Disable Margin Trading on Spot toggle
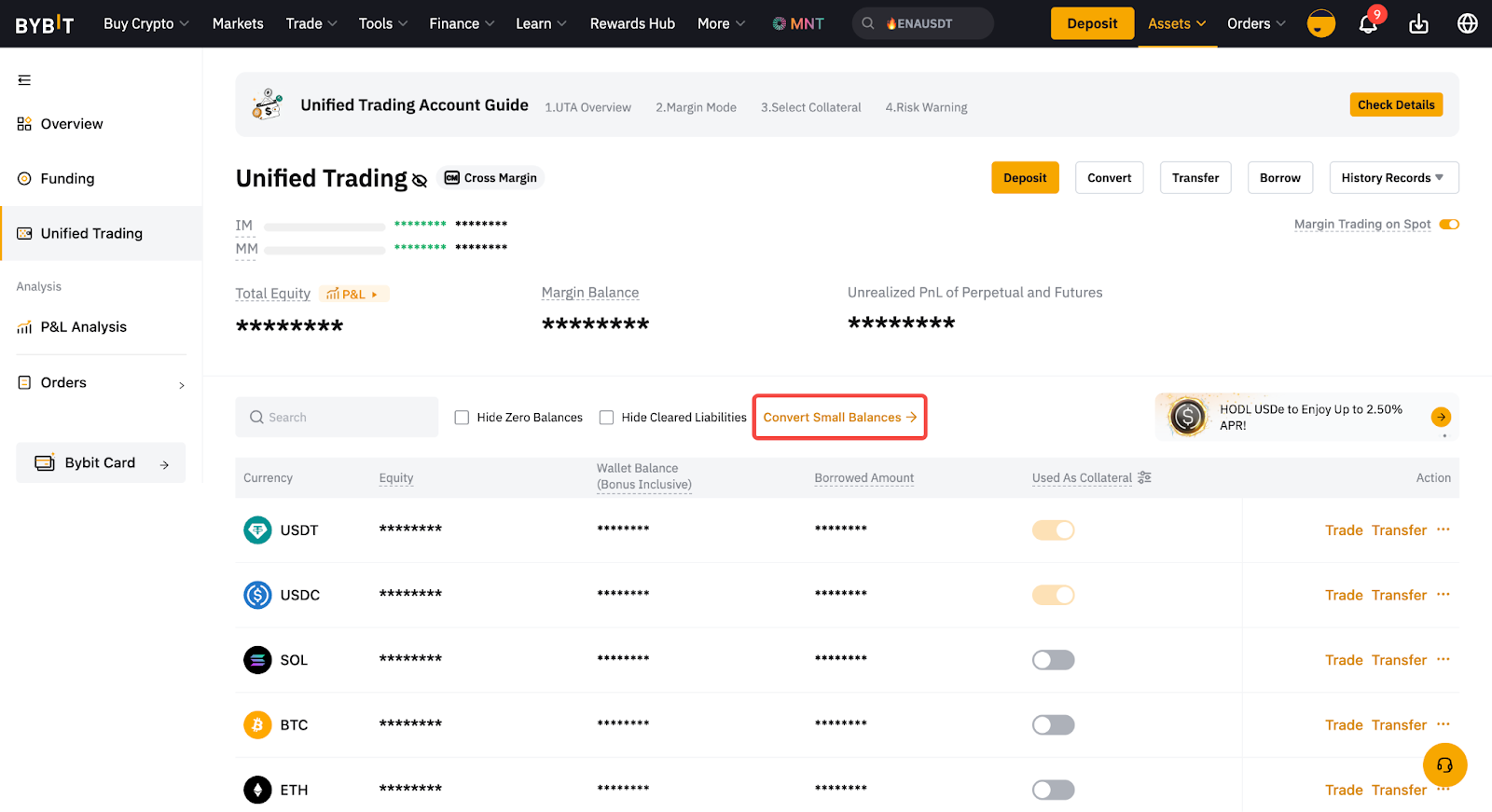The height and width of the screenshot is (812, 1492). (1449, 225)
